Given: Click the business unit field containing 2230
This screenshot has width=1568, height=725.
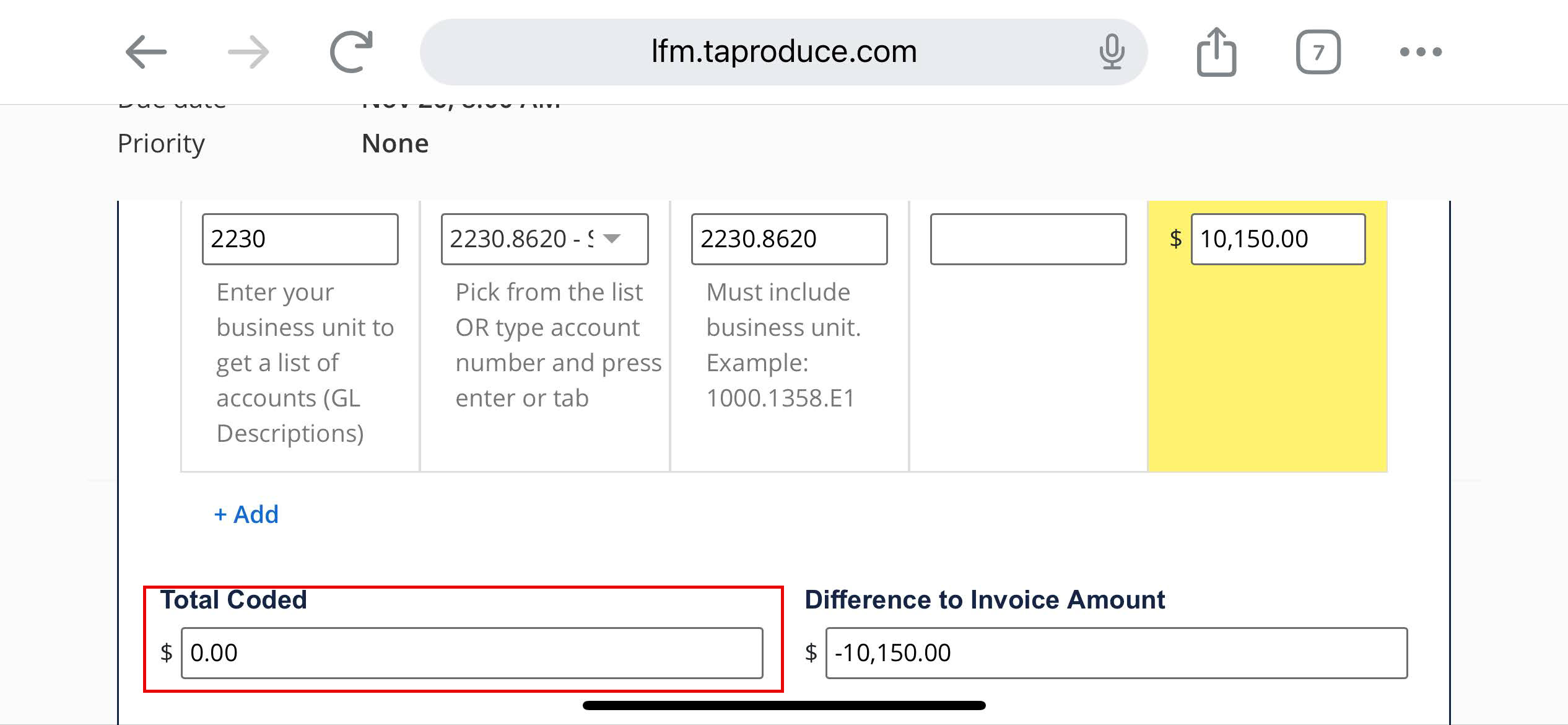Looking at the screenshot, I should (x=300, y=239).
